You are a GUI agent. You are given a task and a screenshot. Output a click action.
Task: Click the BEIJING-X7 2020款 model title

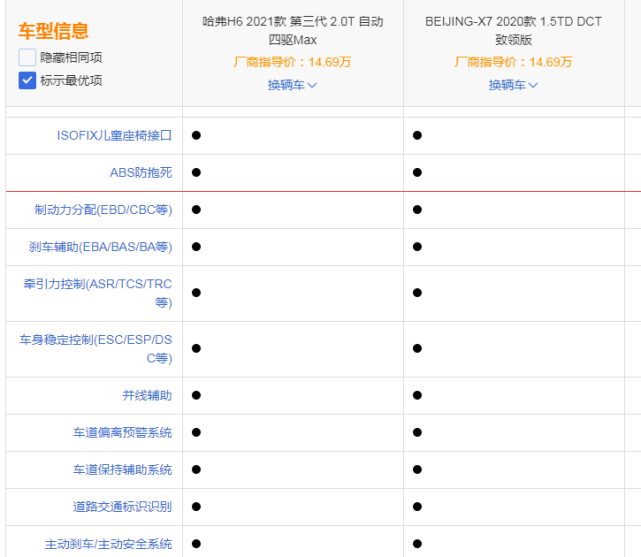tap(513, 31)
